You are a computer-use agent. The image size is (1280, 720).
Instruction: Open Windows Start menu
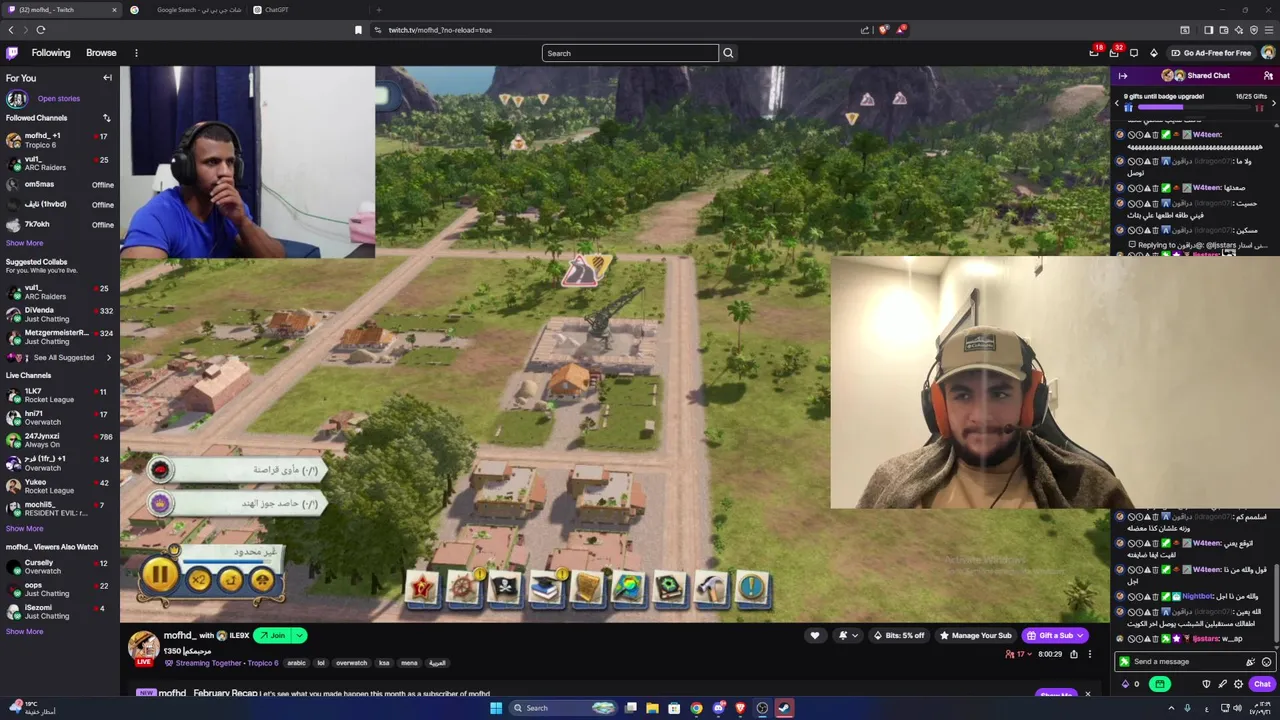coord(495,708)
